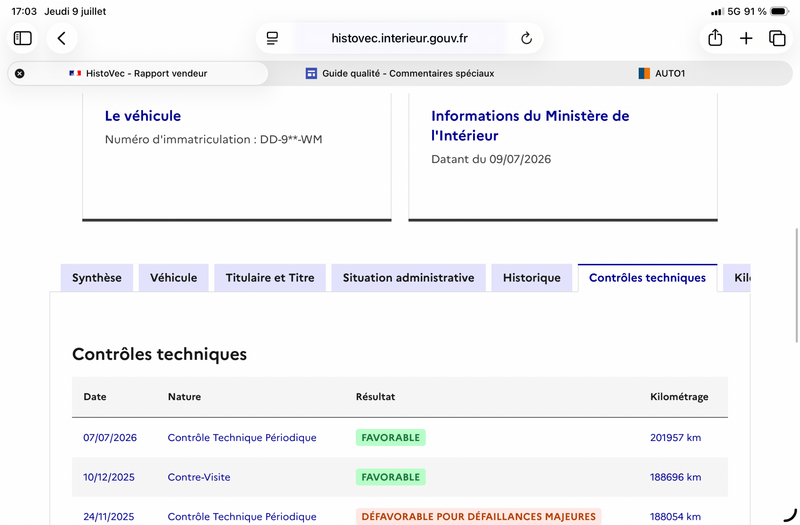
Task: Focus the histovec.interieur.gouv.fr address field
Action: [399, 38]
